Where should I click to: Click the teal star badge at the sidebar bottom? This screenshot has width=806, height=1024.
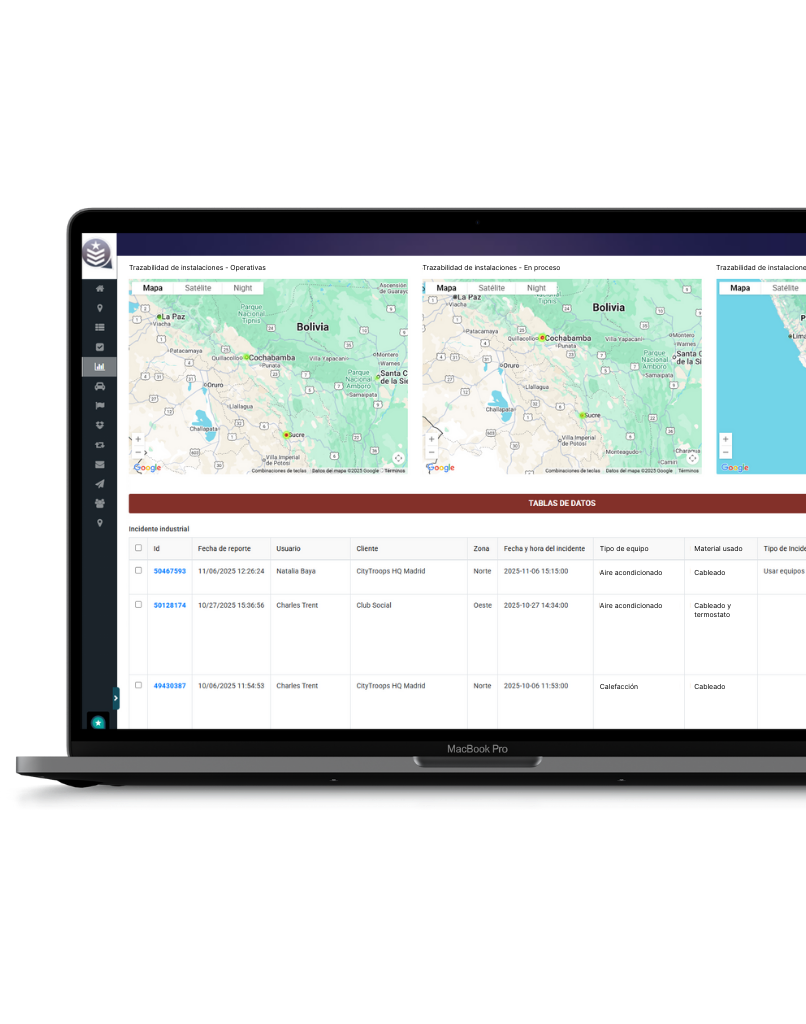[x=98, y=722]
